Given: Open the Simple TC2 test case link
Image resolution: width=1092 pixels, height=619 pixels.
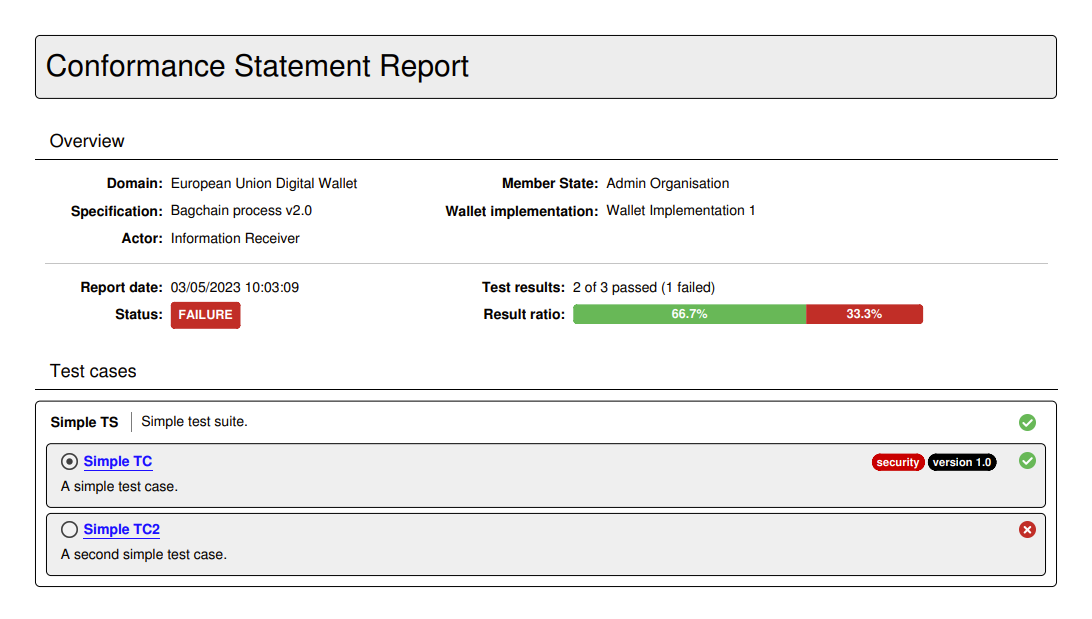Looking at the screenshot, I should click(x=122, y=529).
